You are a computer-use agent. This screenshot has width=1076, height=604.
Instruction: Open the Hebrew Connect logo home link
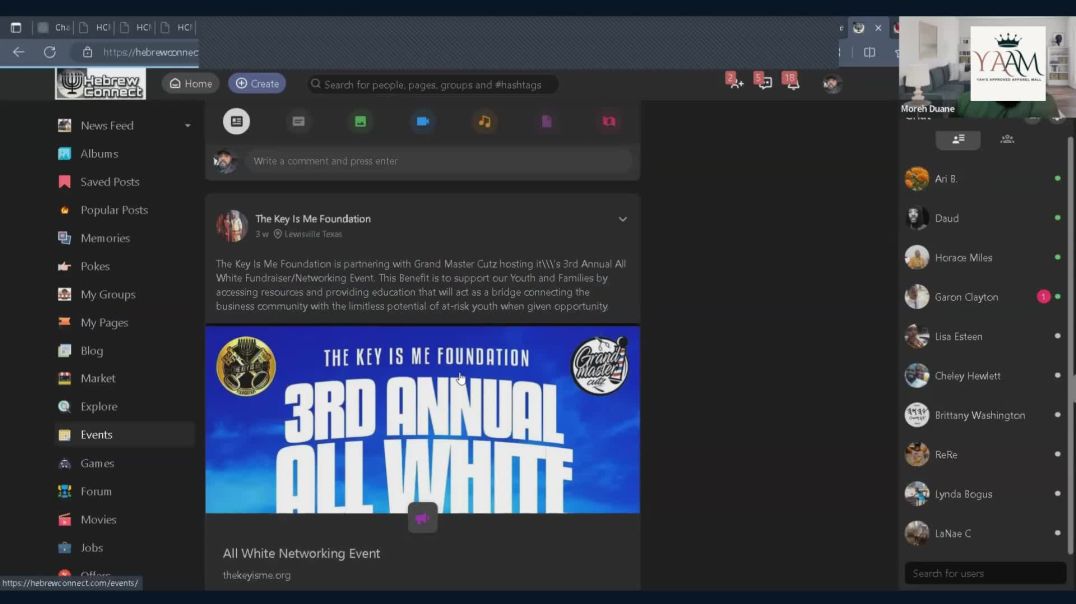[100, 84]
